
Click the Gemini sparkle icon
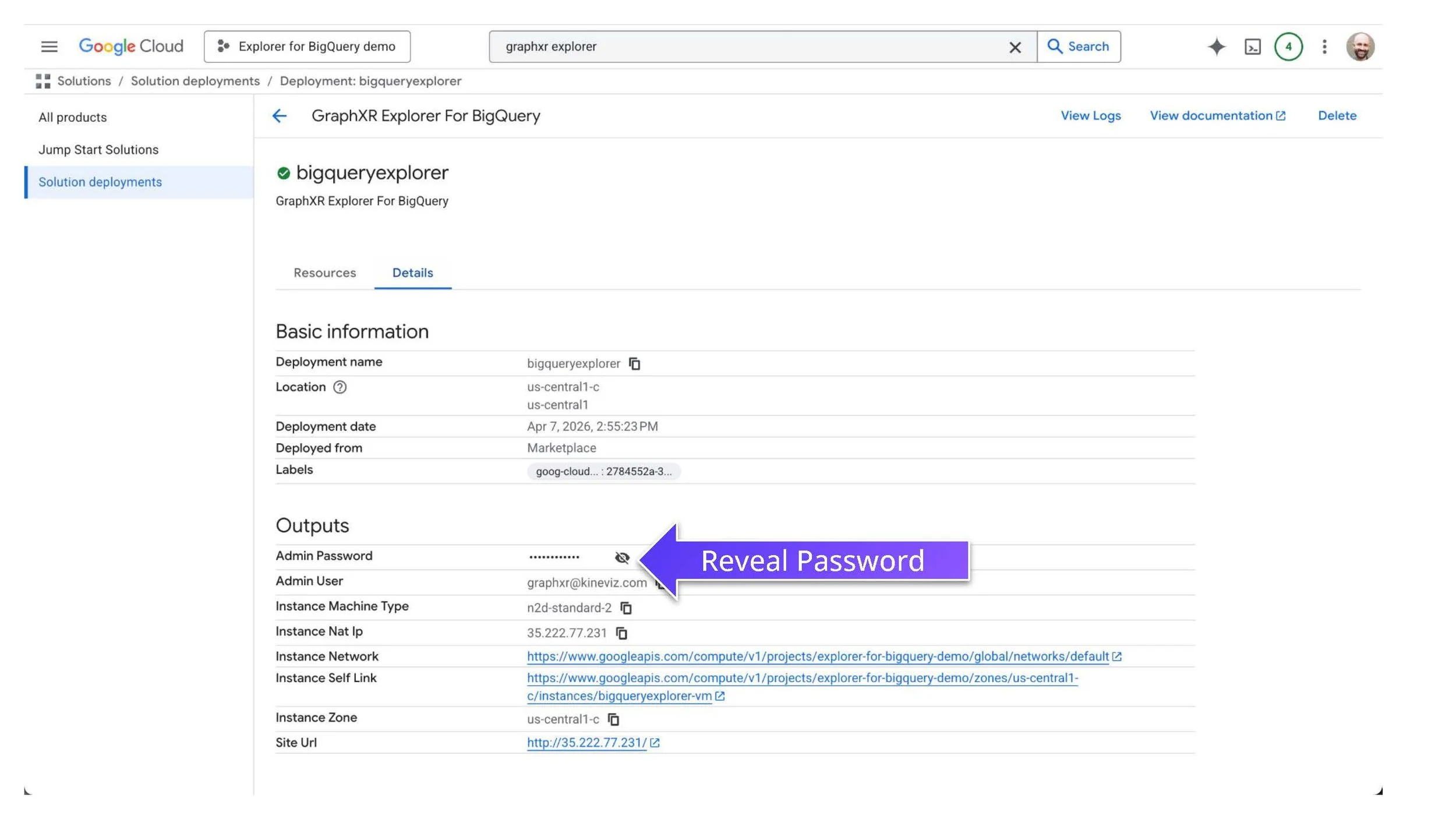[x=1216, y=47]
